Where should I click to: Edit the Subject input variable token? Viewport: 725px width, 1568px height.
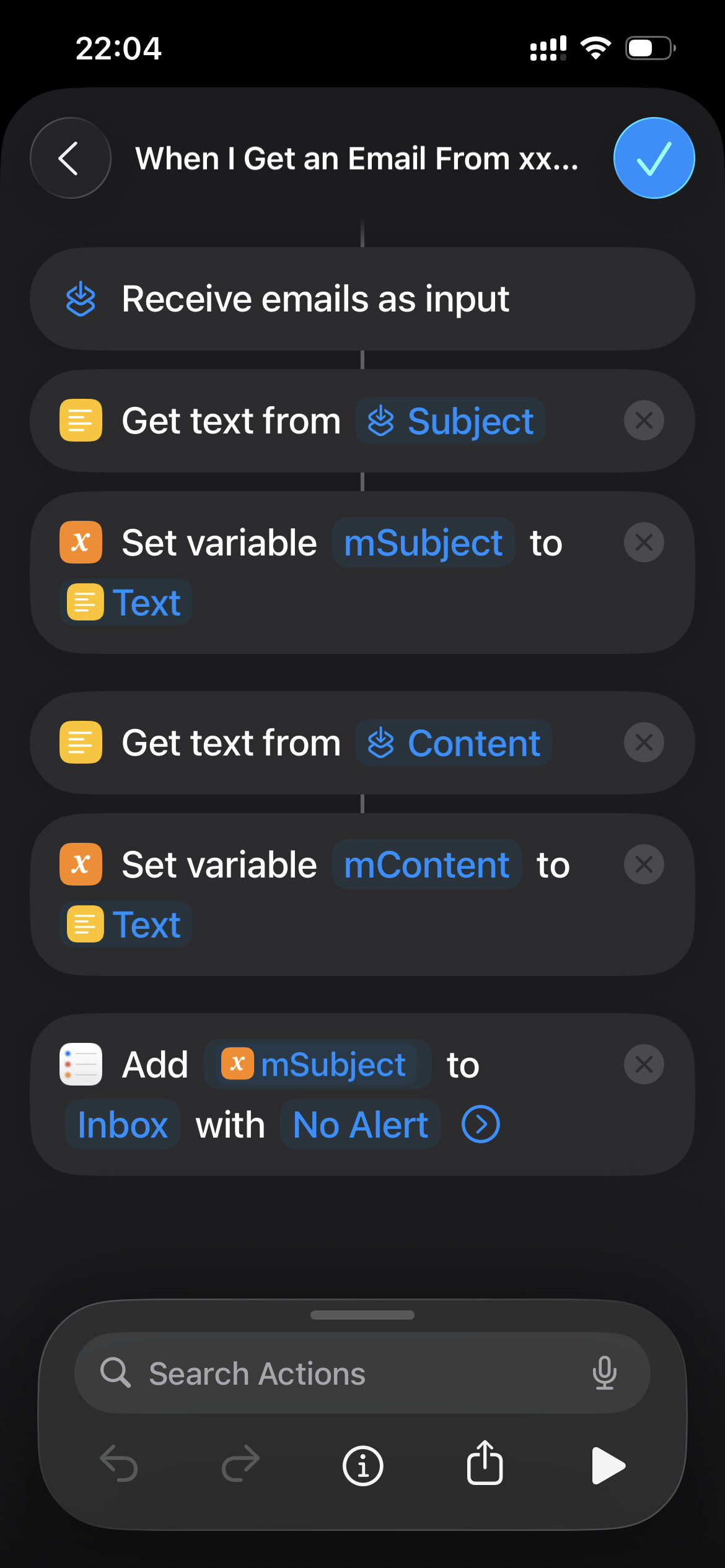[x=450, y=421]
